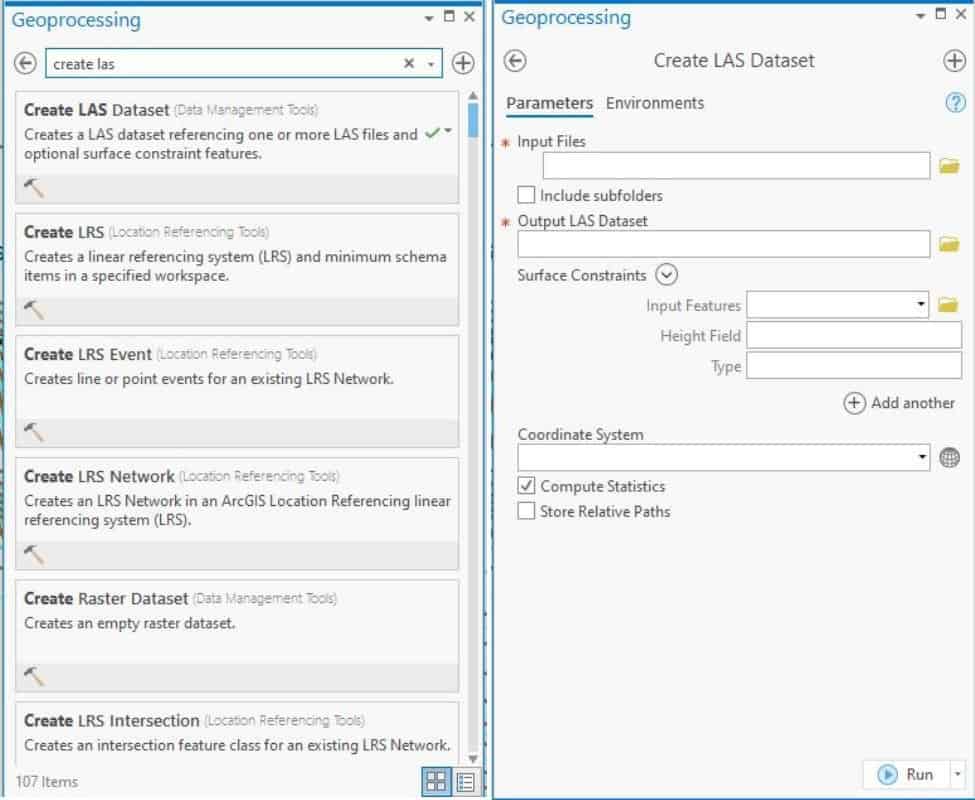Image resolution: width=975 pixels, height=800 pixels.
Task: Maximize the left Geoprocessing pane
Action: [x=449, y=17]
